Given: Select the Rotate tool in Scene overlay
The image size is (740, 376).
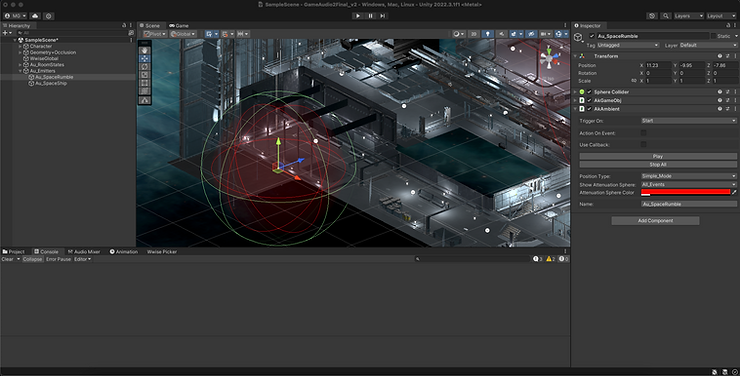Looking at the screenshot, I should point(144,67).
